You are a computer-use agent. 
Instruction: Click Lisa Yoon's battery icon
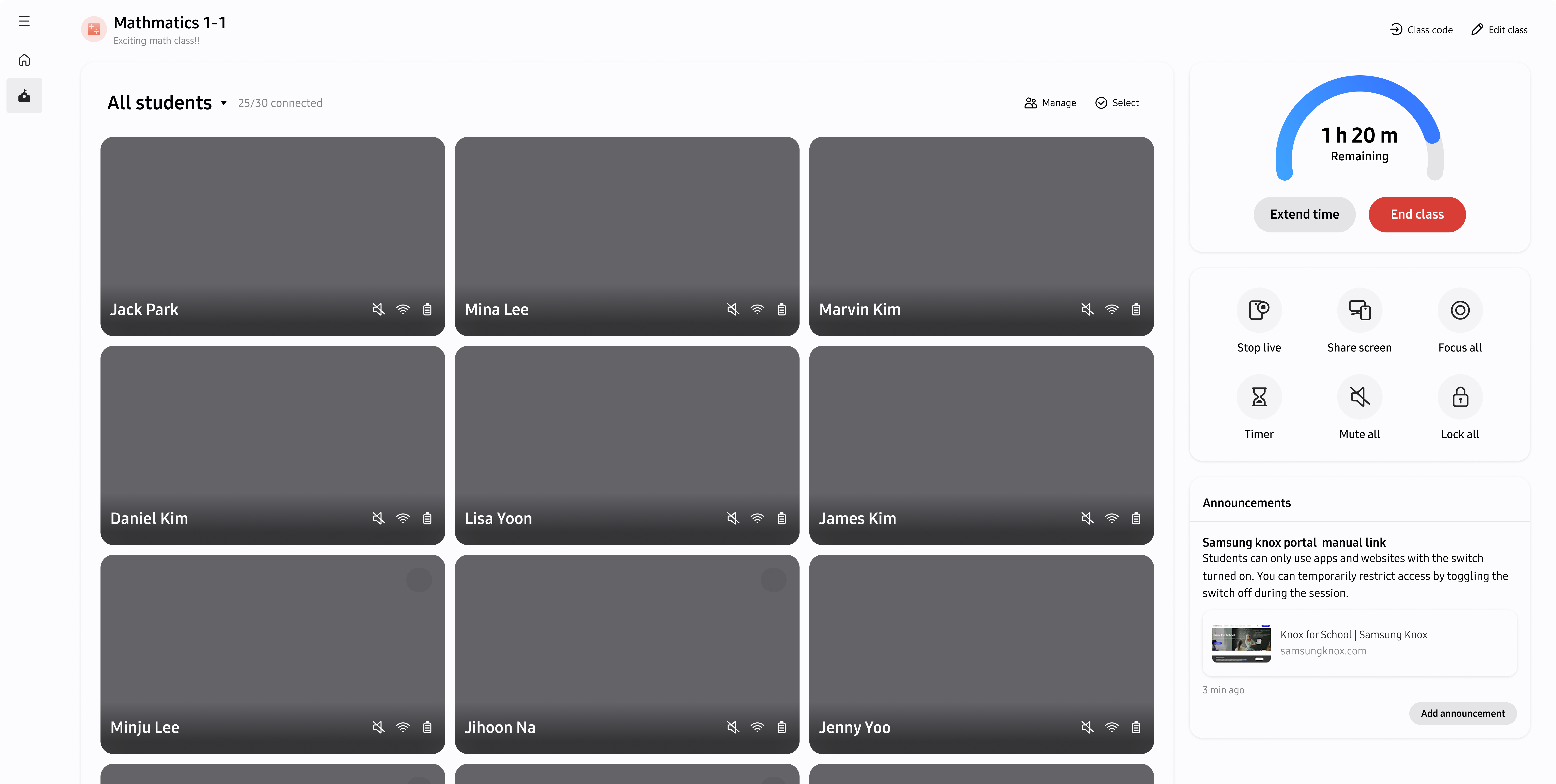click(x=782, y=518)
